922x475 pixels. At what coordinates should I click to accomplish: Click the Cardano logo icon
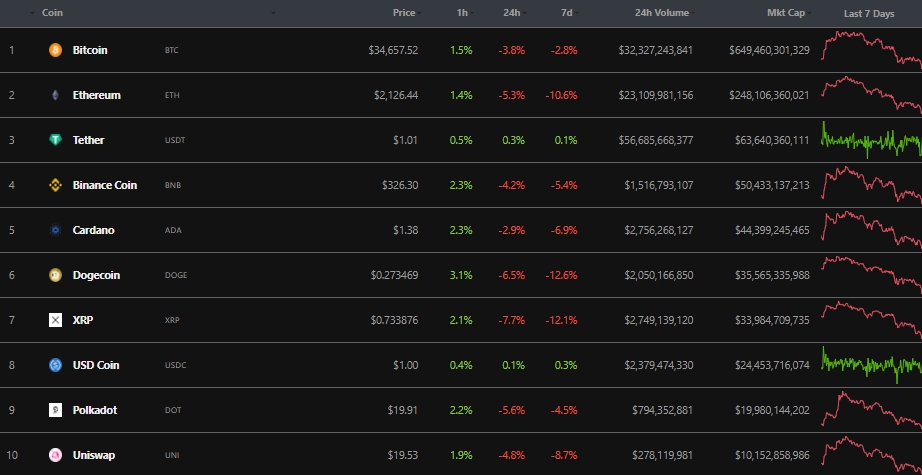(55, 230)
